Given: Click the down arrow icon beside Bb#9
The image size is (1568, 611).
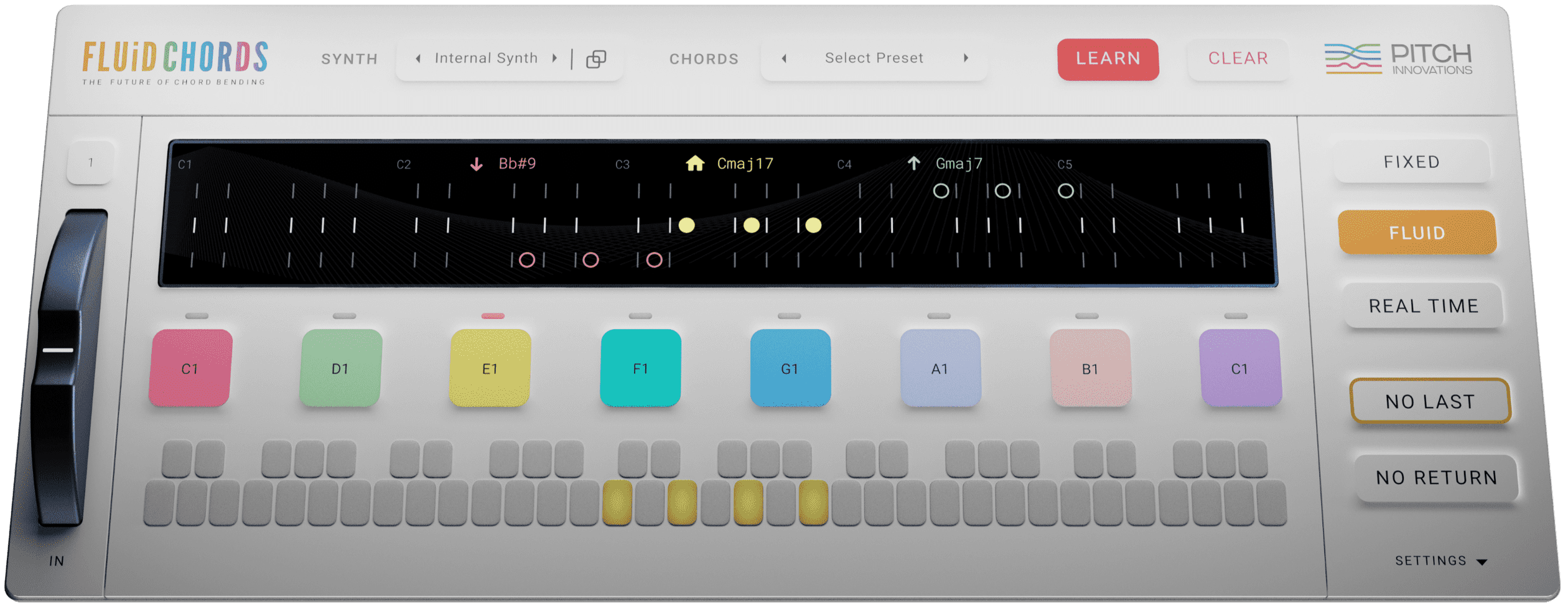Looking at the screenshot, I should tap(476, 164).
